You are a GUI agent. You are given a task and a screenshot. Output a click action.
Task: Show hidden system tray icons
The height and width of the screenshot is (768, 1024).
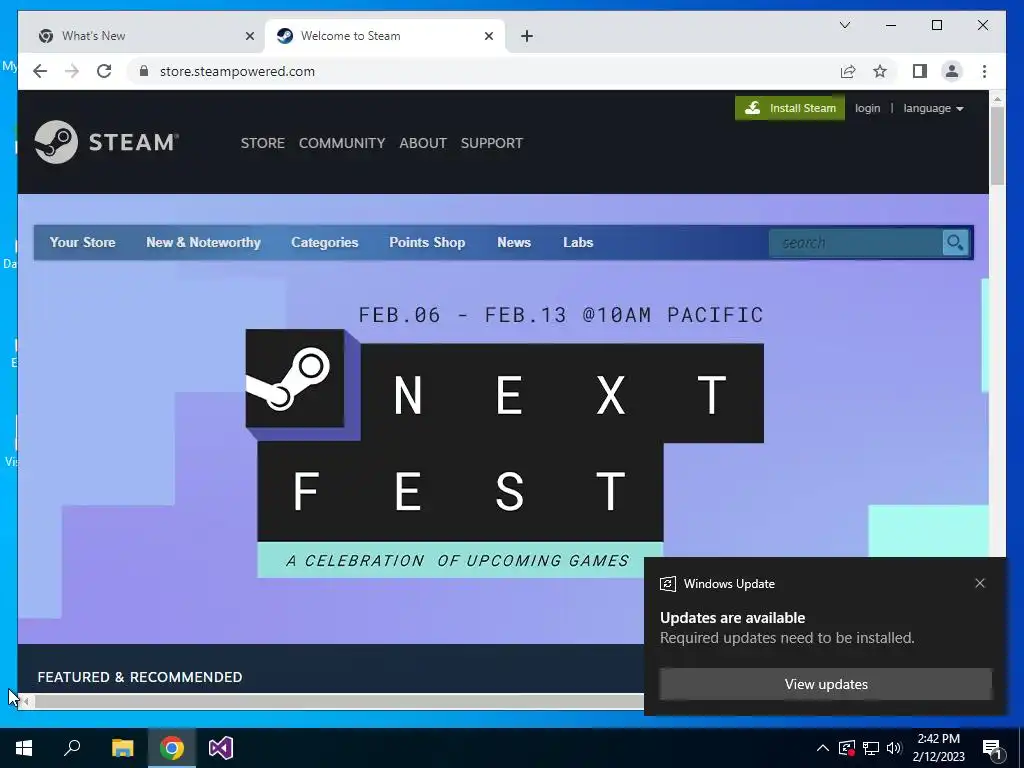(x=823, y=748)
